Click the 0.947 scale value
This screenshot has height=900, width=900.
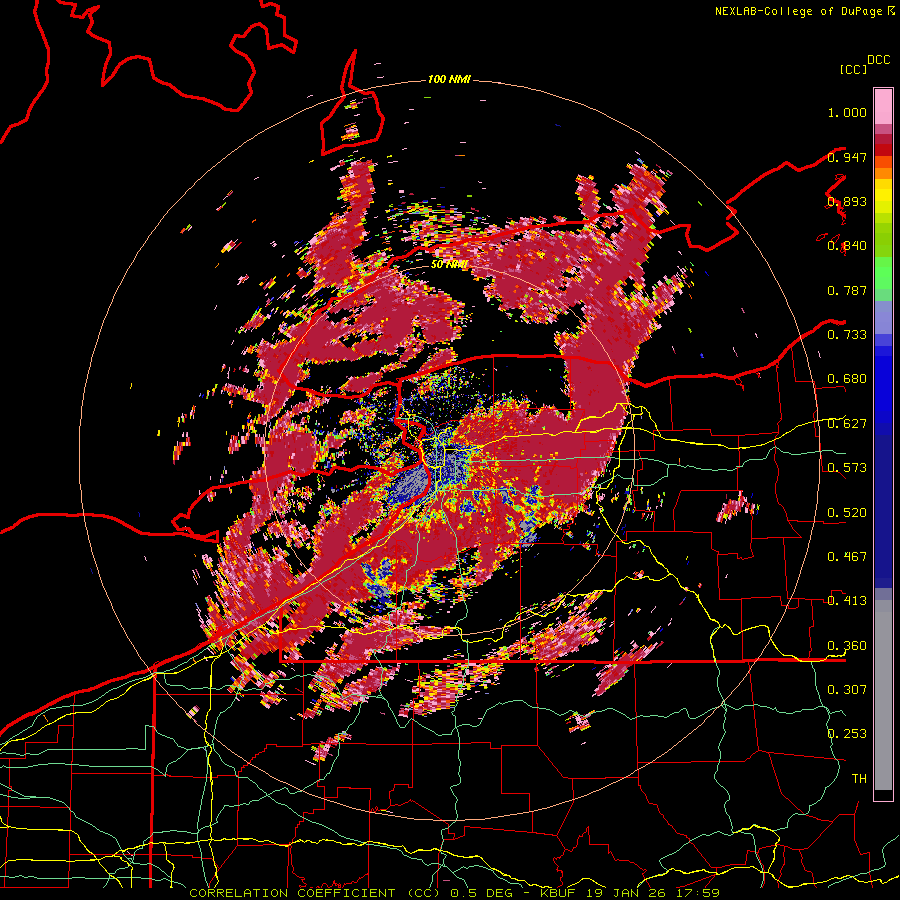[x=847, y=157]
